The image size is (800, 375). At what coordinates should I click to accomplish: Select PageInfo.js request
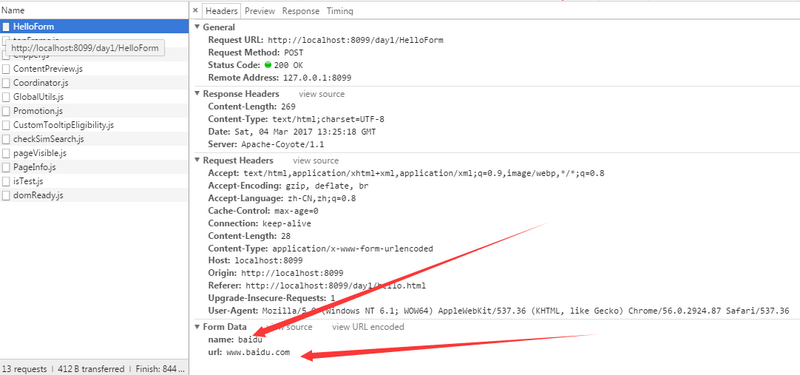tap(94, 167)
